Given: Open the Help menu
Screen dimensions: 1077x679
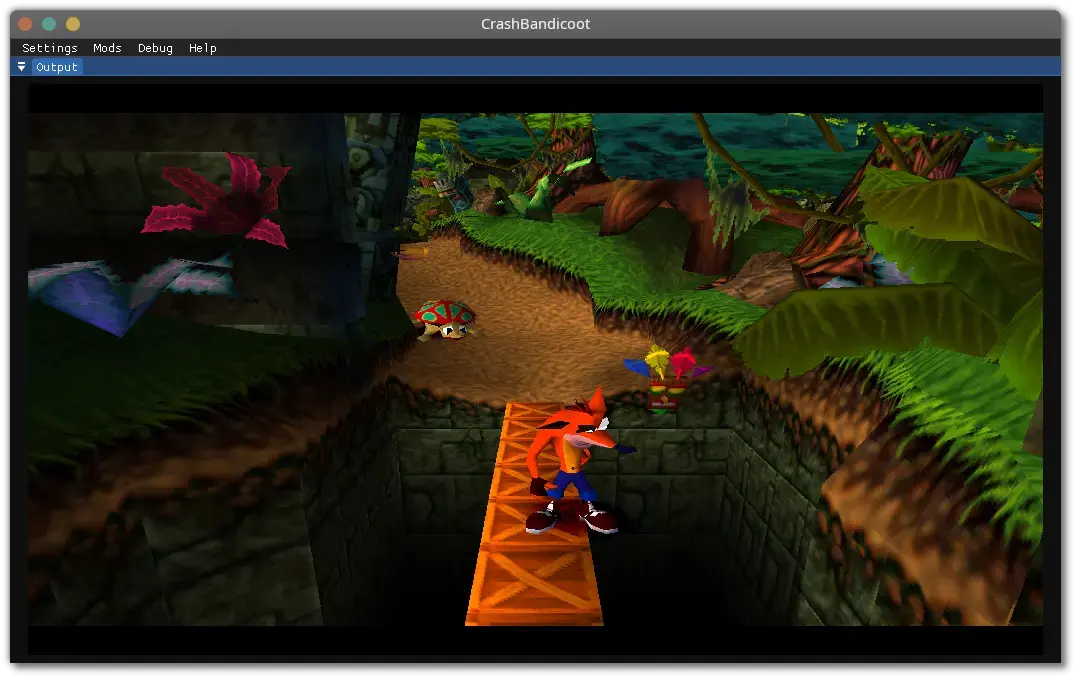Looking at the screenshot, I should (203, 48).
